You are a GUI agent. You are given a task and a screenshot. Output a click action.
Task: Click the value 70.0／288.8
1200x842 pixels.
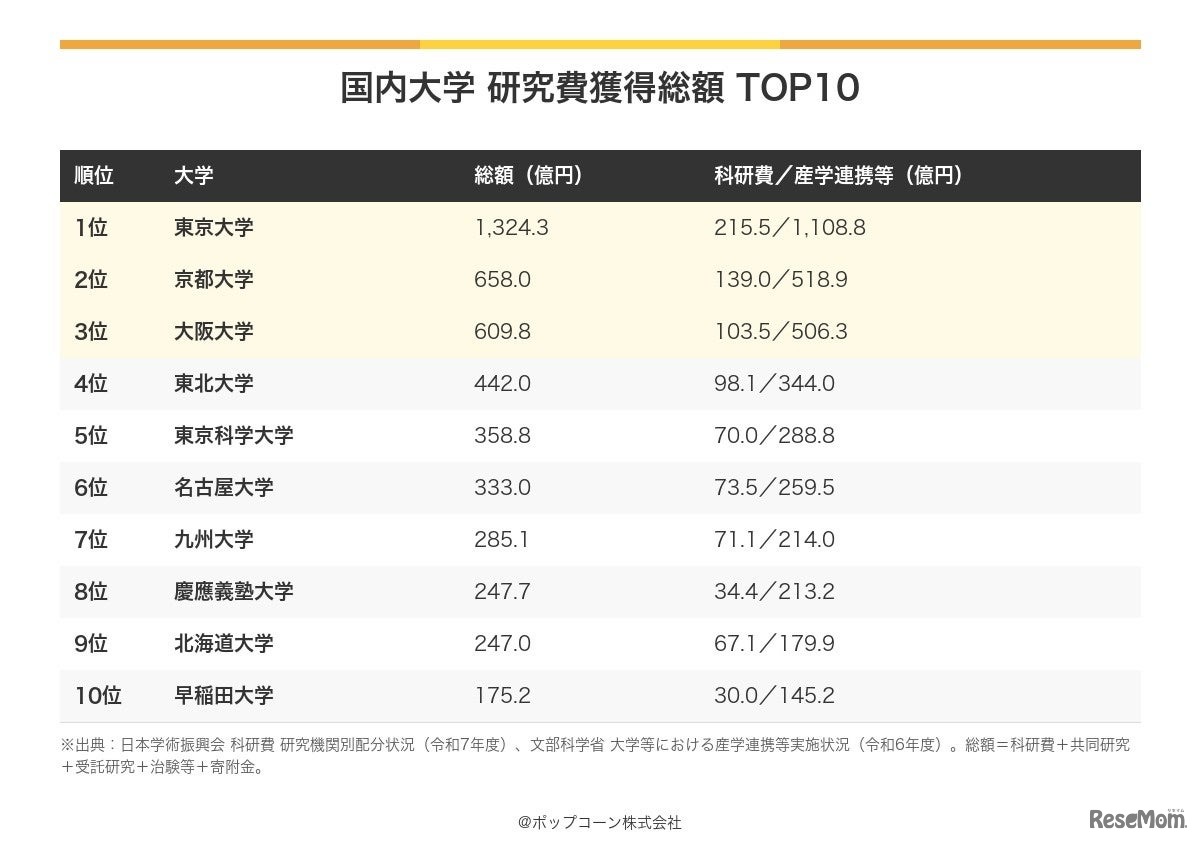click(x=775, y=436)
